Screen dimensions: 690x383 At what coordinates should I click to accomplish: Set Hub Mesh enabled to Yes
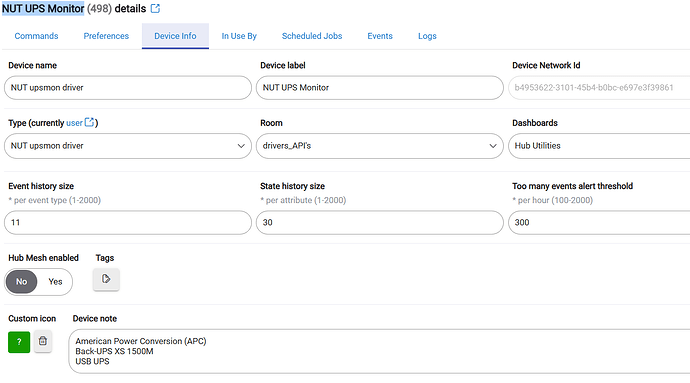[55, 282]
